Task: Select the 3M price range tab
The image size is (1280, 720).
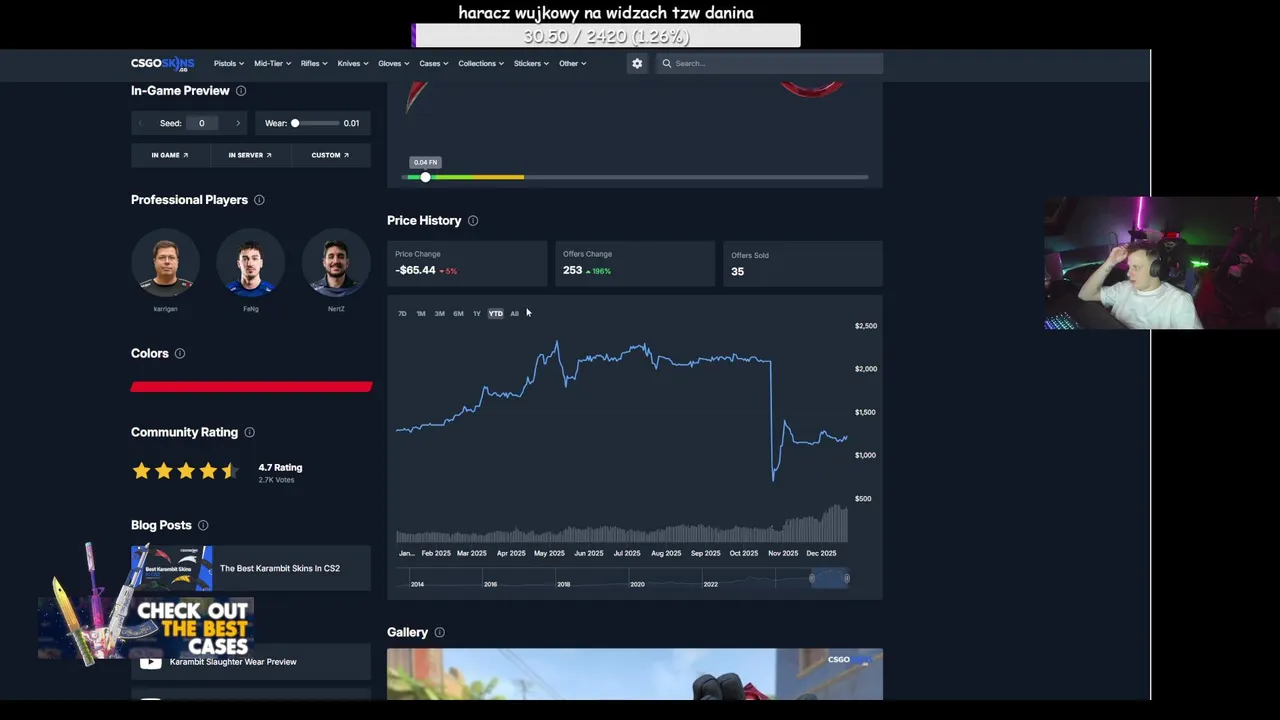Action: 439,314
